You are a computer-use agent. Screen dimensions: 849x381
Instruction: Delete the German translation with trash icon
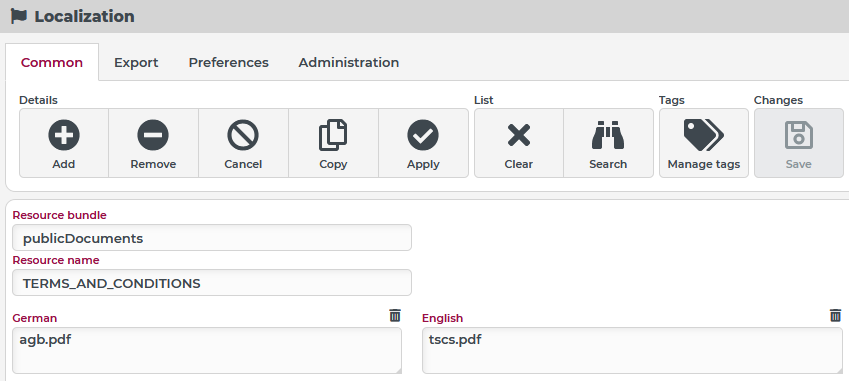click(395, 316)
